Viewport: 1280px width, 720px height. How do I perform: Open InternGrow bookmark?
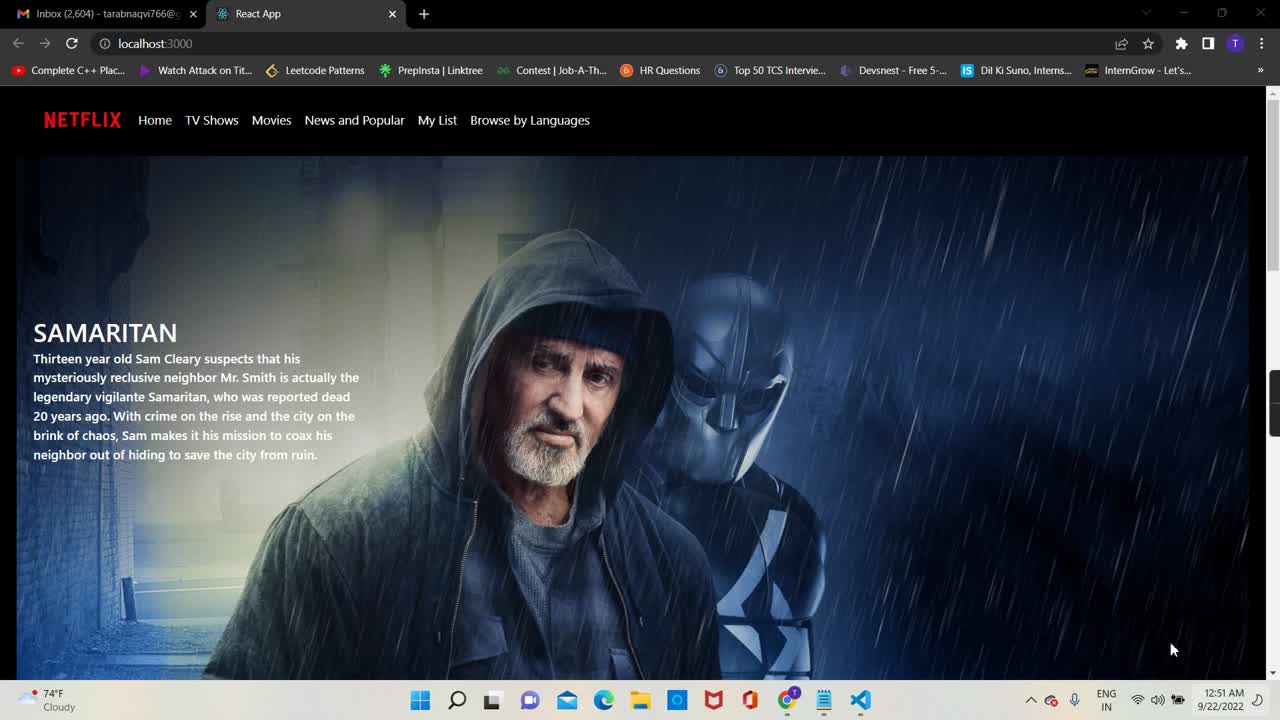coord(1138,70)
